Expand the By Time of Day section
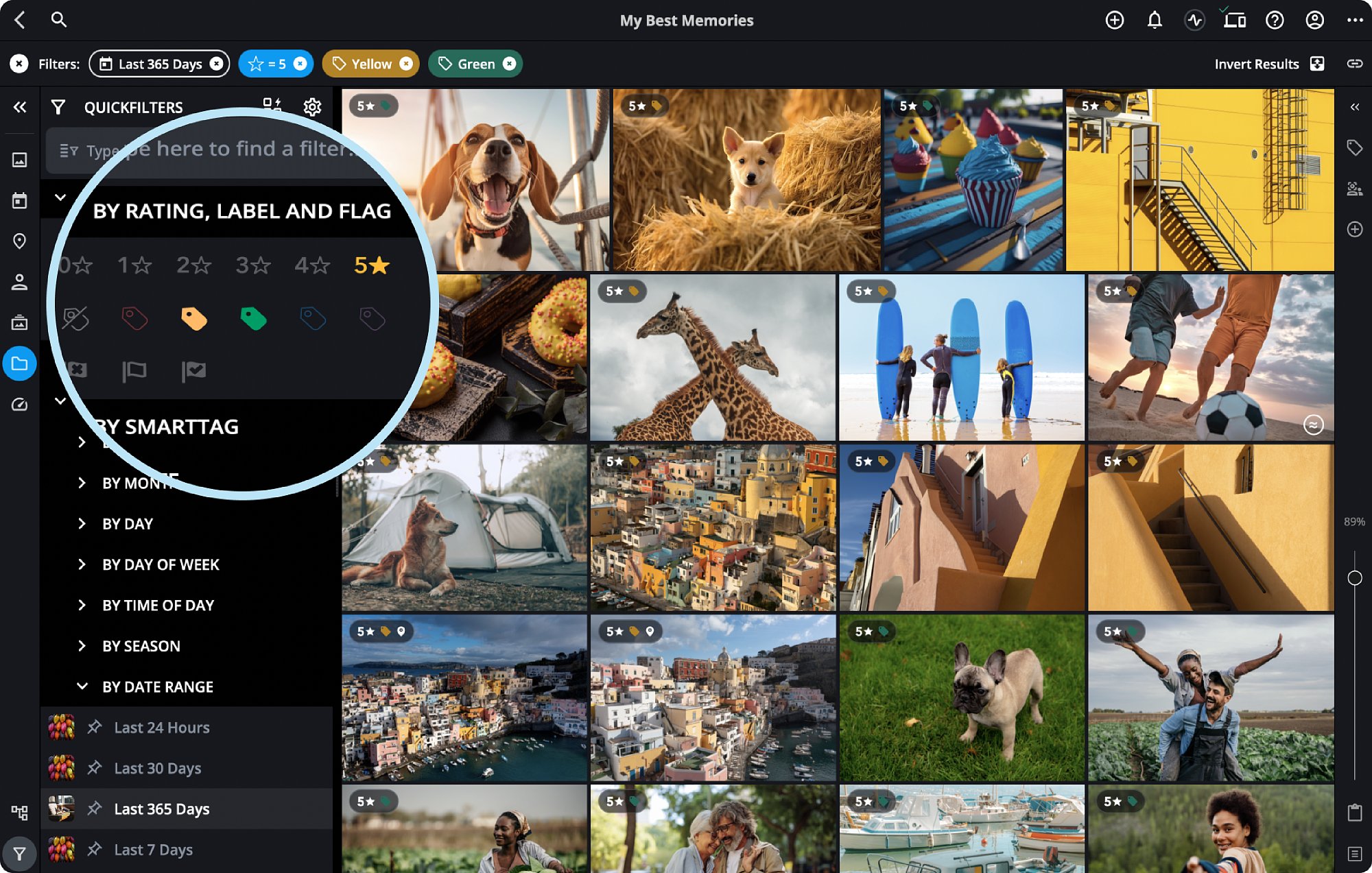This screenshot has width=1372, height=873. [x=82, y=605]
